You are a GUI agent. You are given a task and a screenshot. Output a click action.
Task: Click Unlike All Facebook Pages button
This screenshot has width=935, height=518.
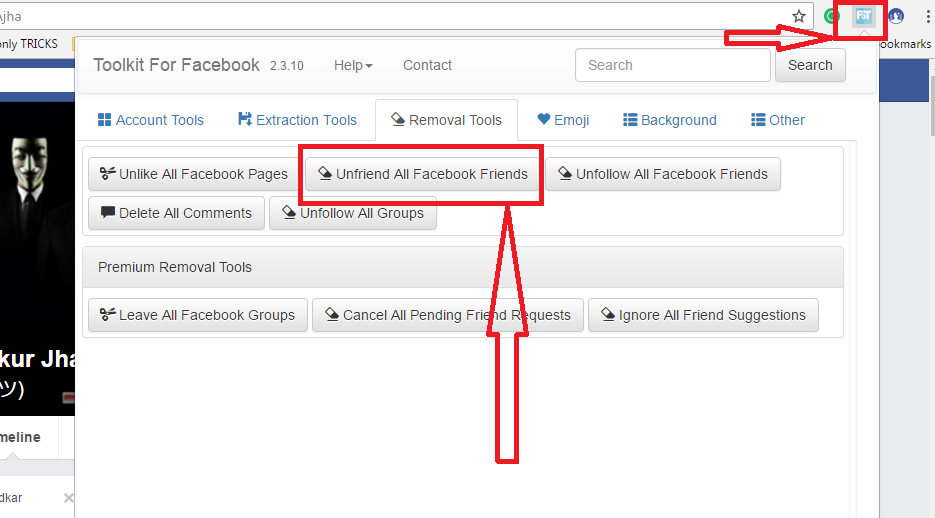coord(194,174)
